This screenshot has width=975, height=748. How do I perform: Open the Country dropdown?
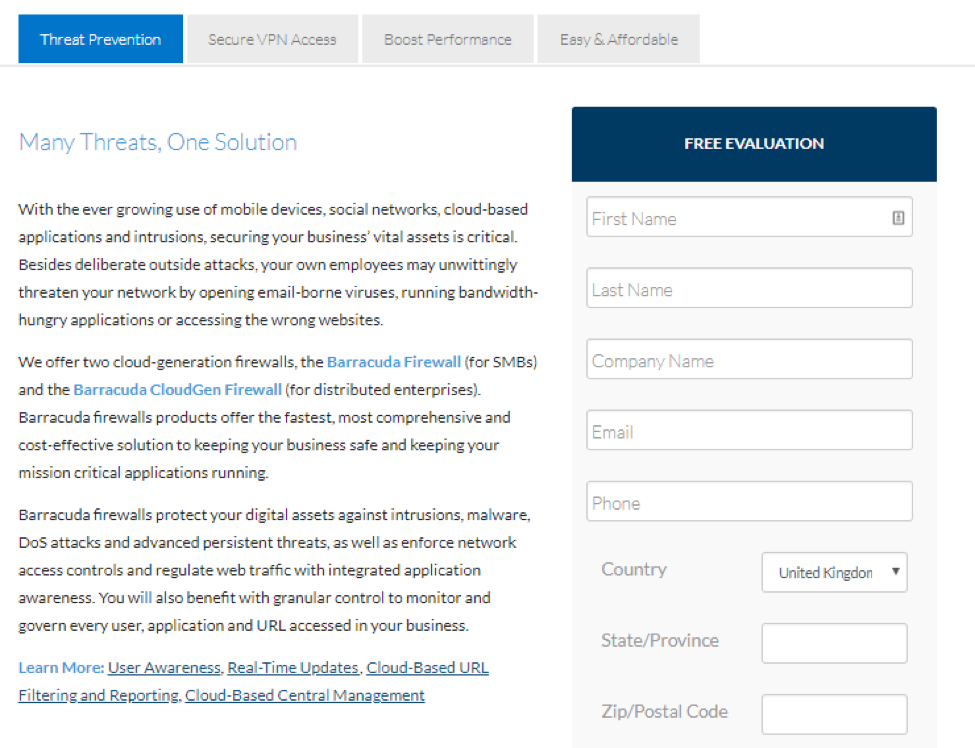pos(834,573)
